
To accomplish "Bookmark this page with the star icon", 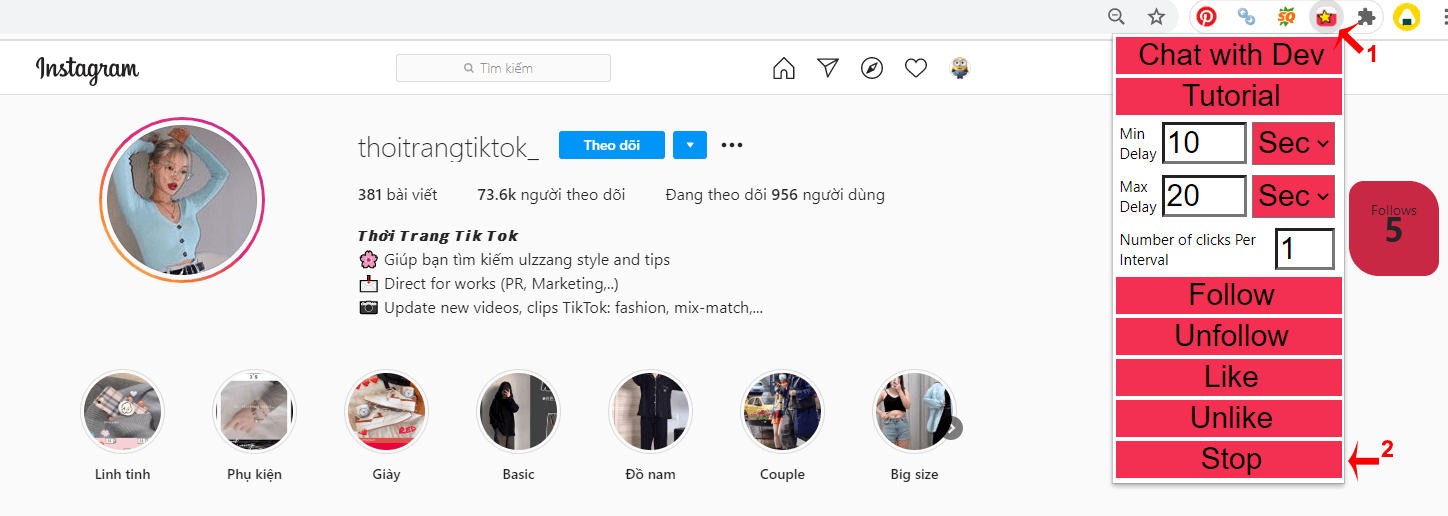I will (1157, 16).
